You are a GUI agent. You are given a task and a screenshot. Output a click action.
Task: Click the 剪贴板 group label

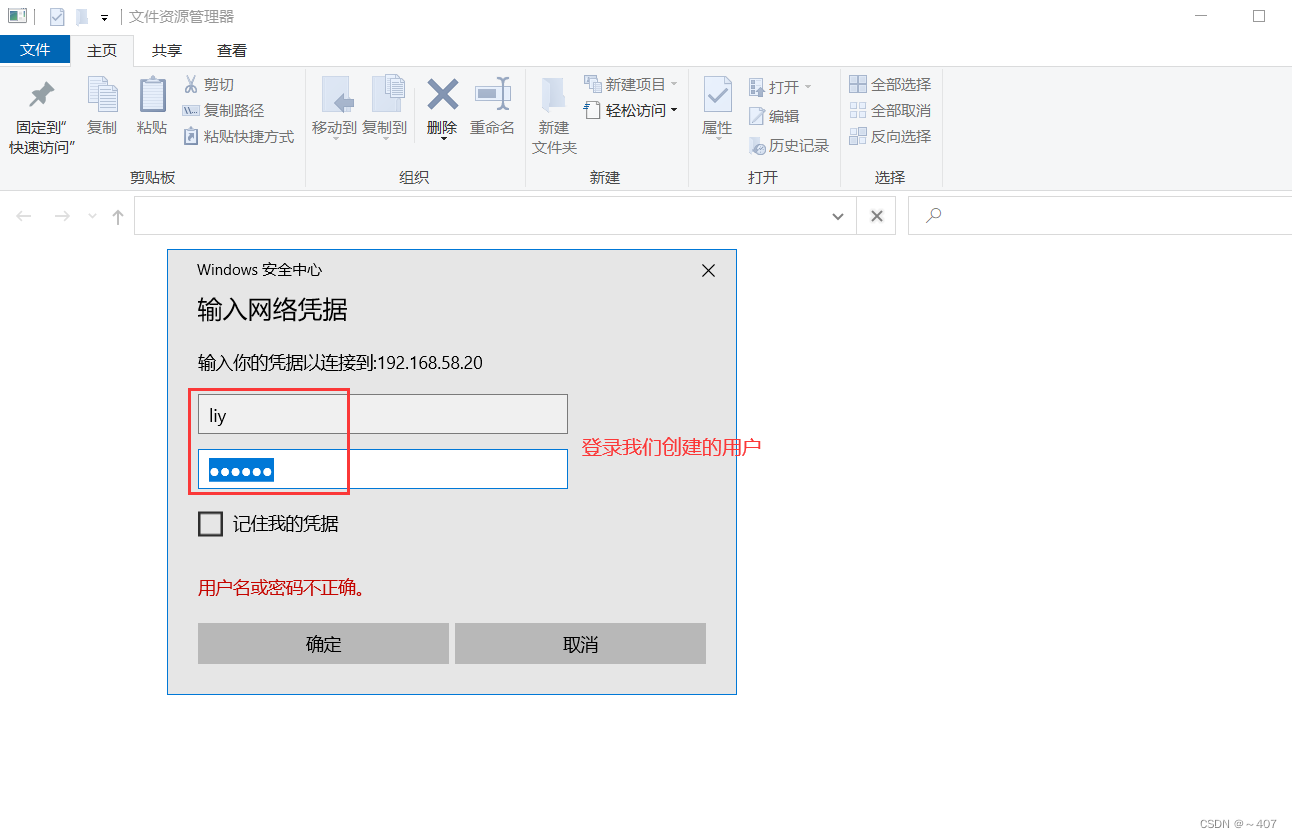click(x=153, y=177)
